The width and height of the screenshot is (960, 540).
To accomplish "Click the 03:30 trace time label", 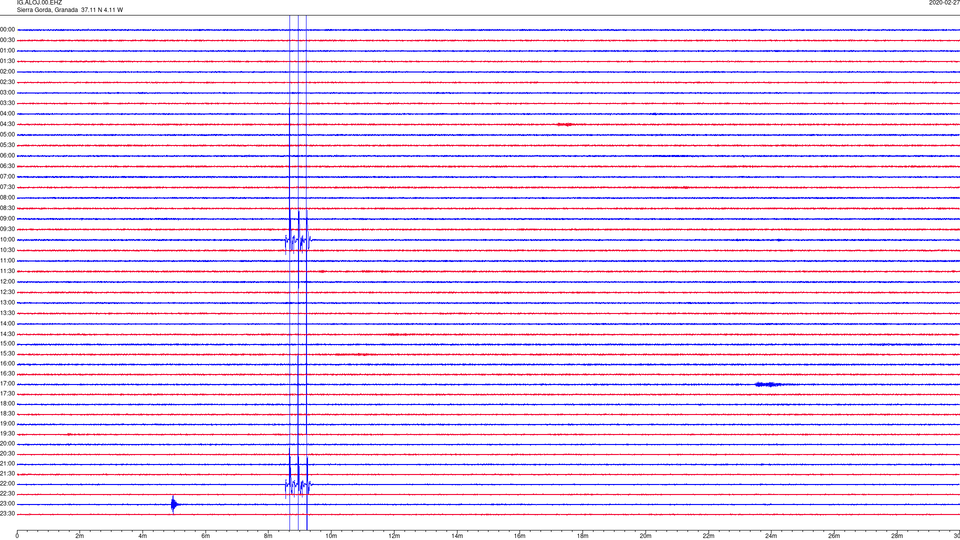I will (x=7, y=103).
